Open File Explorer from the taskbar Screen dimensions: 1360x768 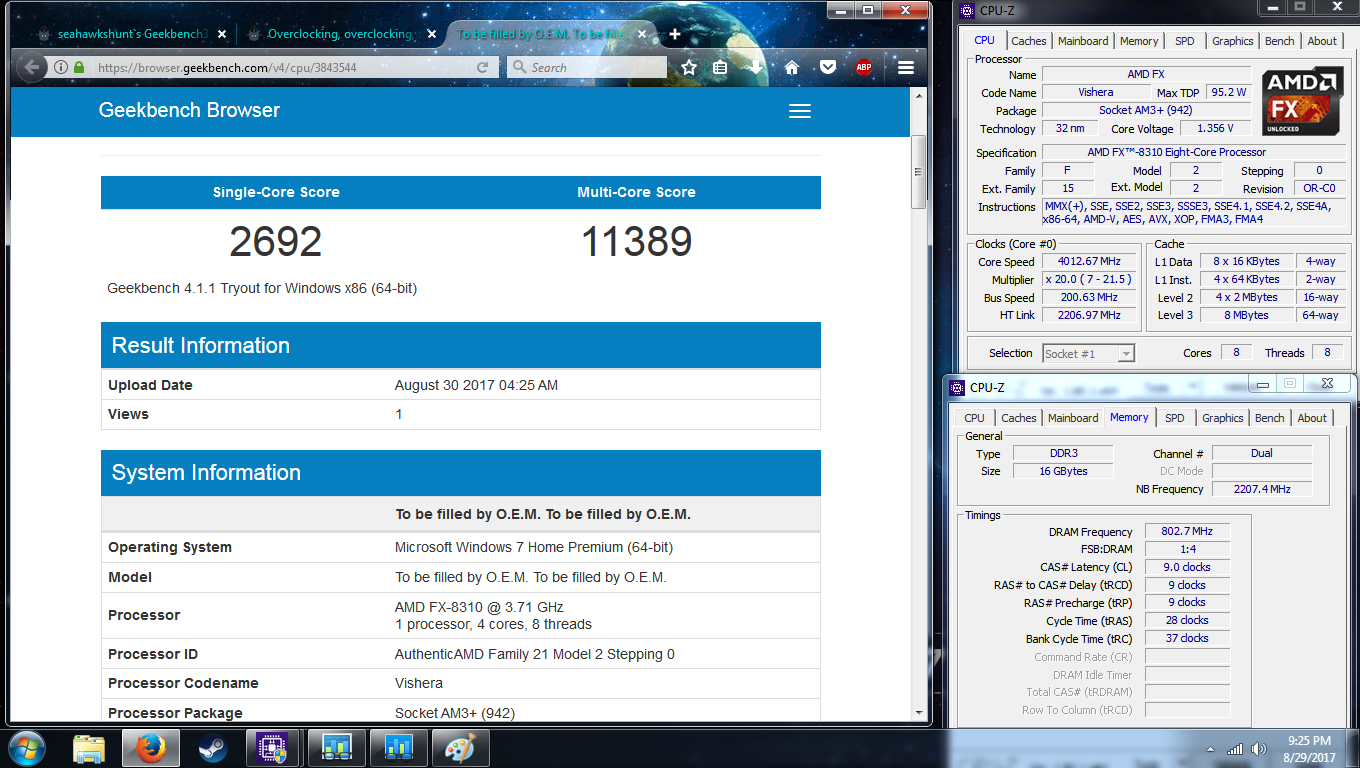(x=89, y=747)
